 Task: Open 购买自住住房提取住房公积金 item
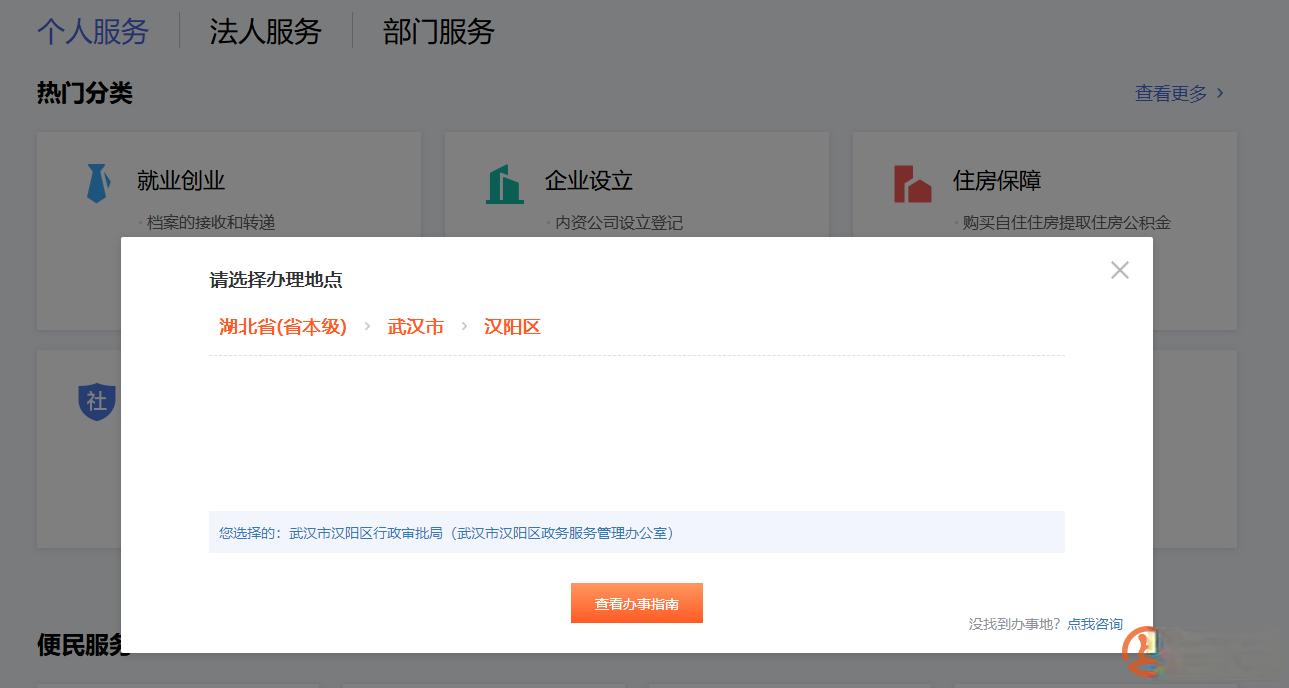coord(1066,223)
